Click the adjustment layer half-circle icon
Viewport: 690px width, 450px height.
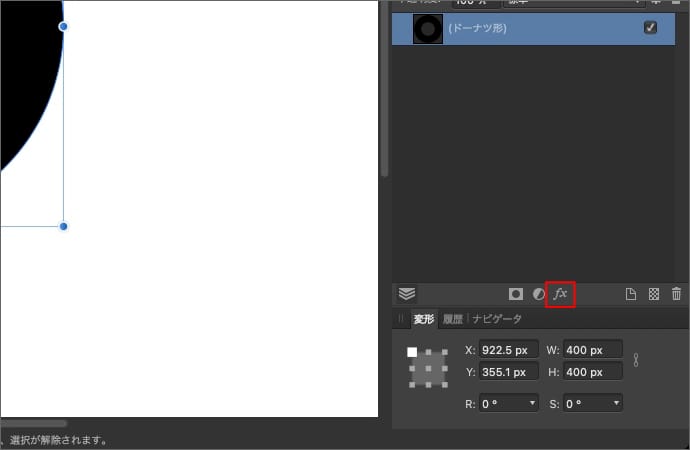(x=538, y=294)
